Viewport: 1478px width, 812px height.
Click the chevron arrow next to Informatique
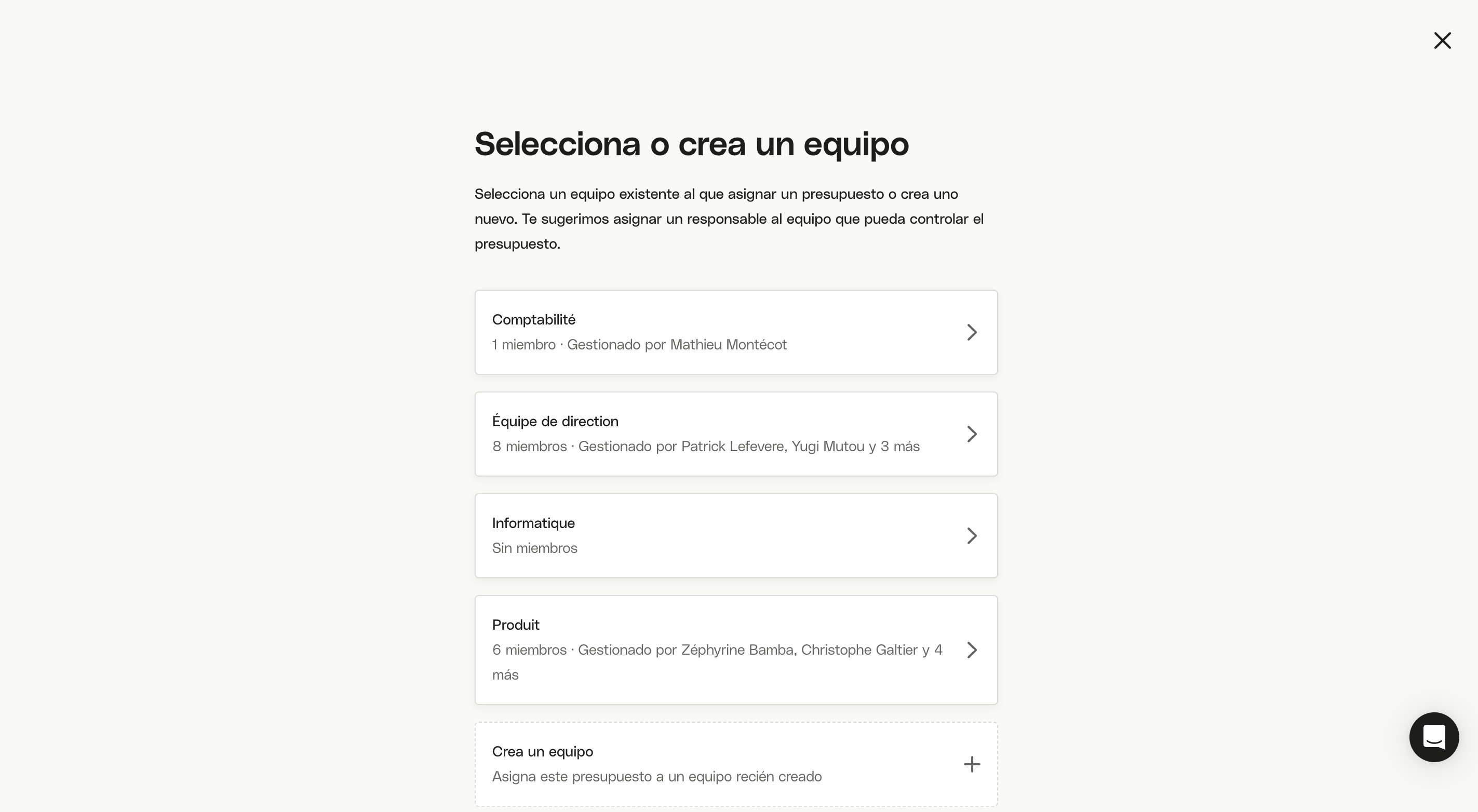(971, 536)
